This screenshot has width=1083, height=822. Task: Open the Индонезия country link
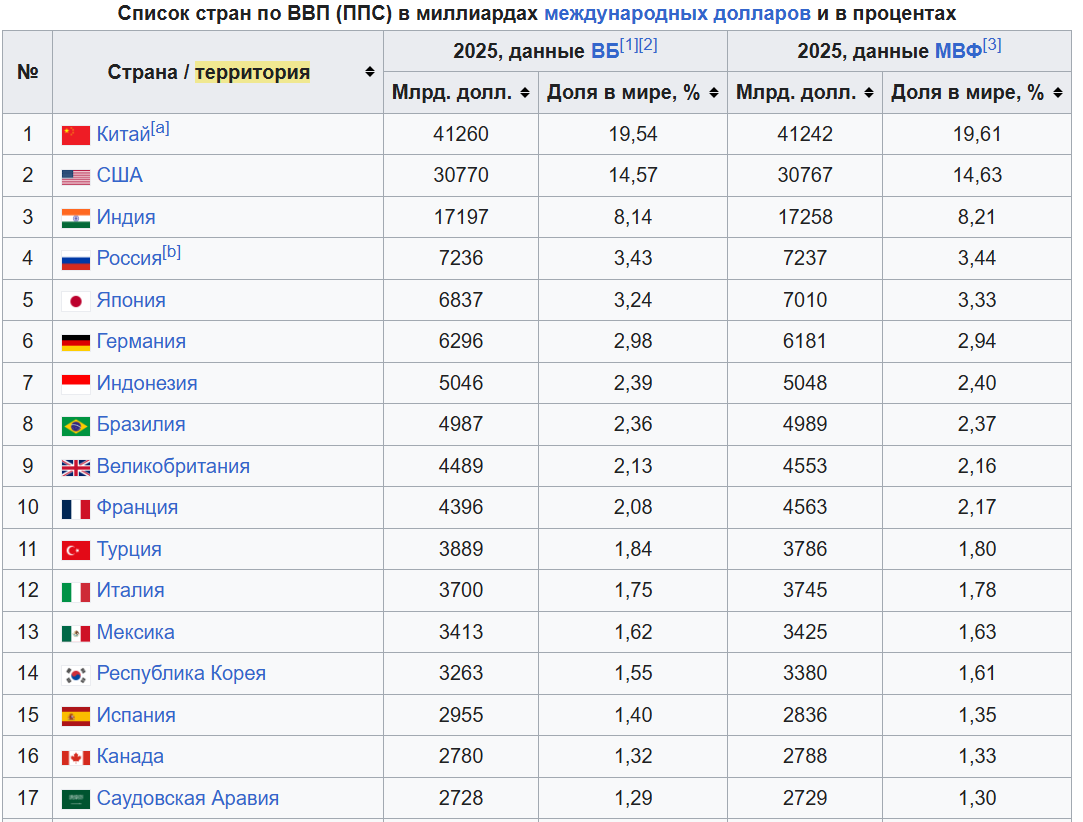pos(147,383)
